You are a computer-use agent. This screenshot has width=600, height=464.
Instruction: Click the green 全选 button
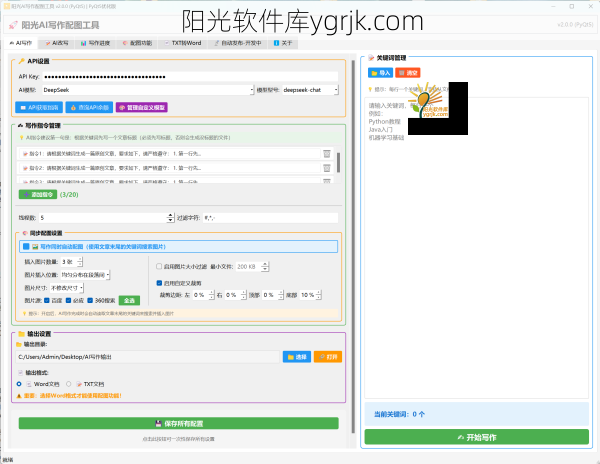(129, 300)
